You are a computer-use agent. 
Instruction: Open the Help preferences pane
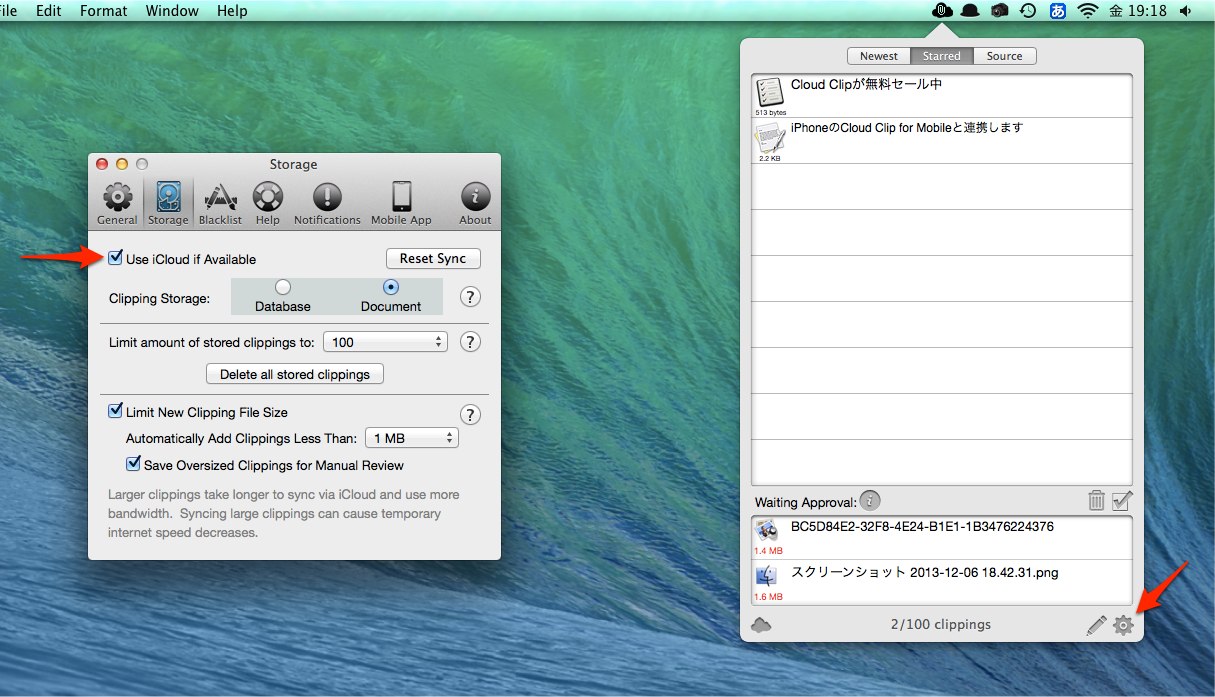267,204
